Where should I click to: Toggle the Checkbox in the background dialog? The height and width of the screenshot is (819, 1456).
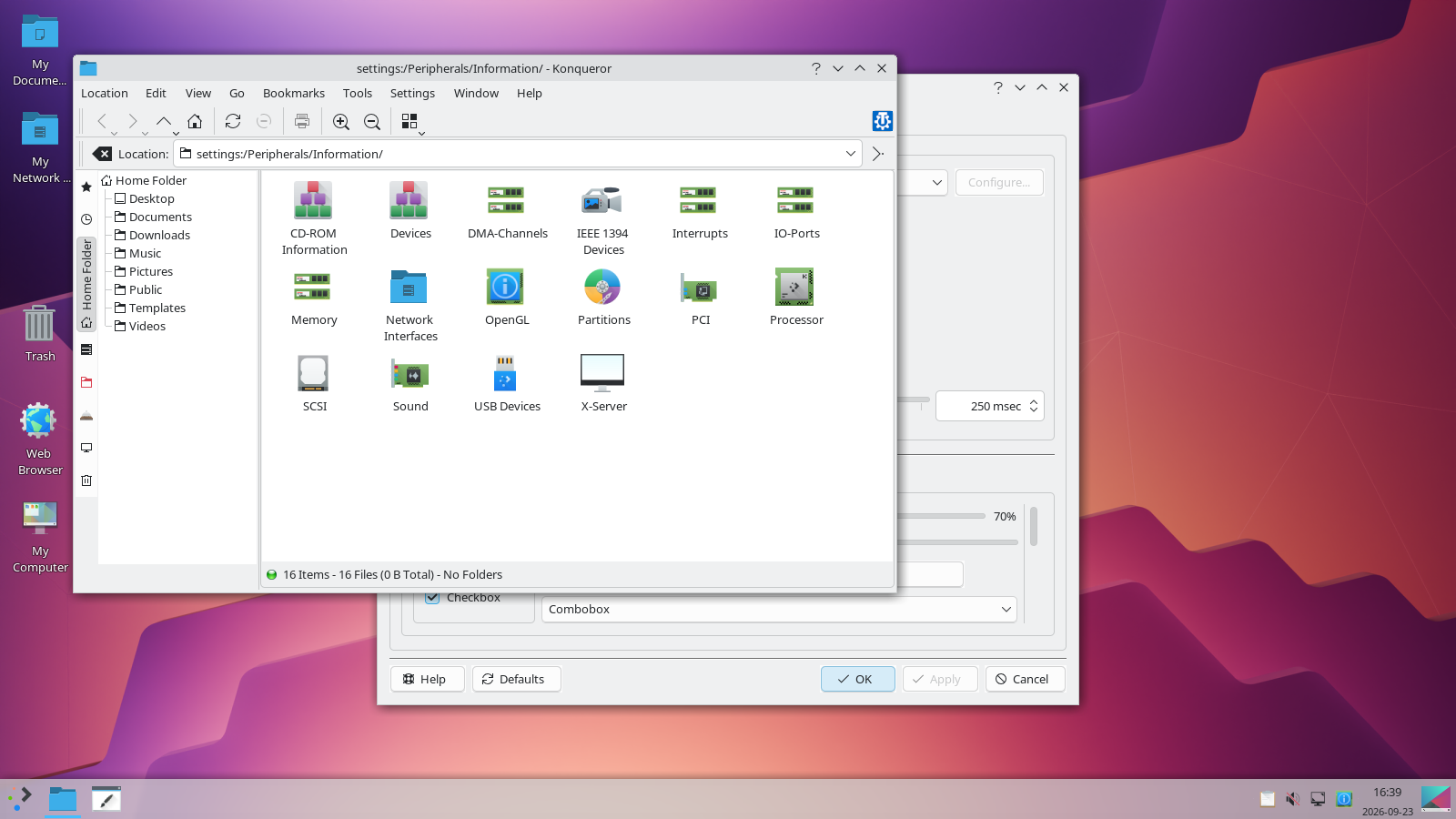(433, 598)
